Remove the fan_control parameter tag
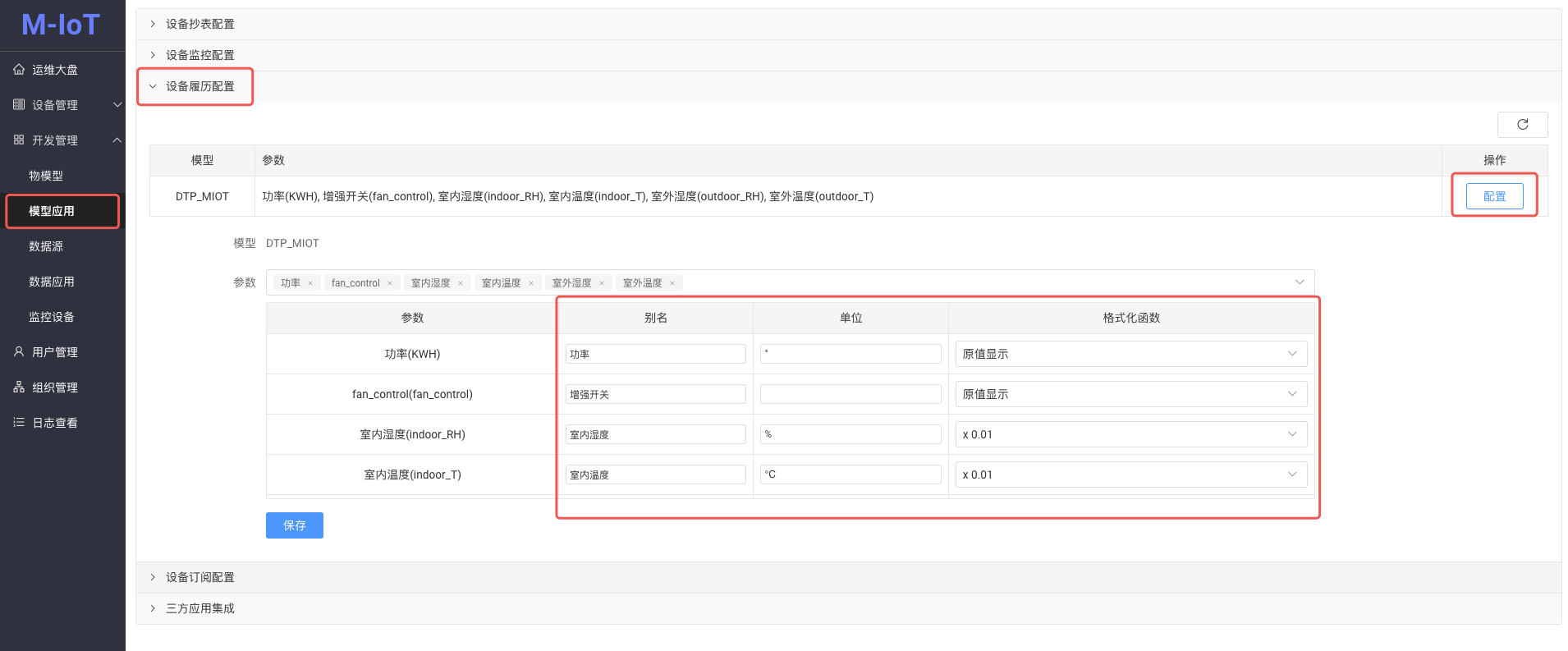 (390, 283)
